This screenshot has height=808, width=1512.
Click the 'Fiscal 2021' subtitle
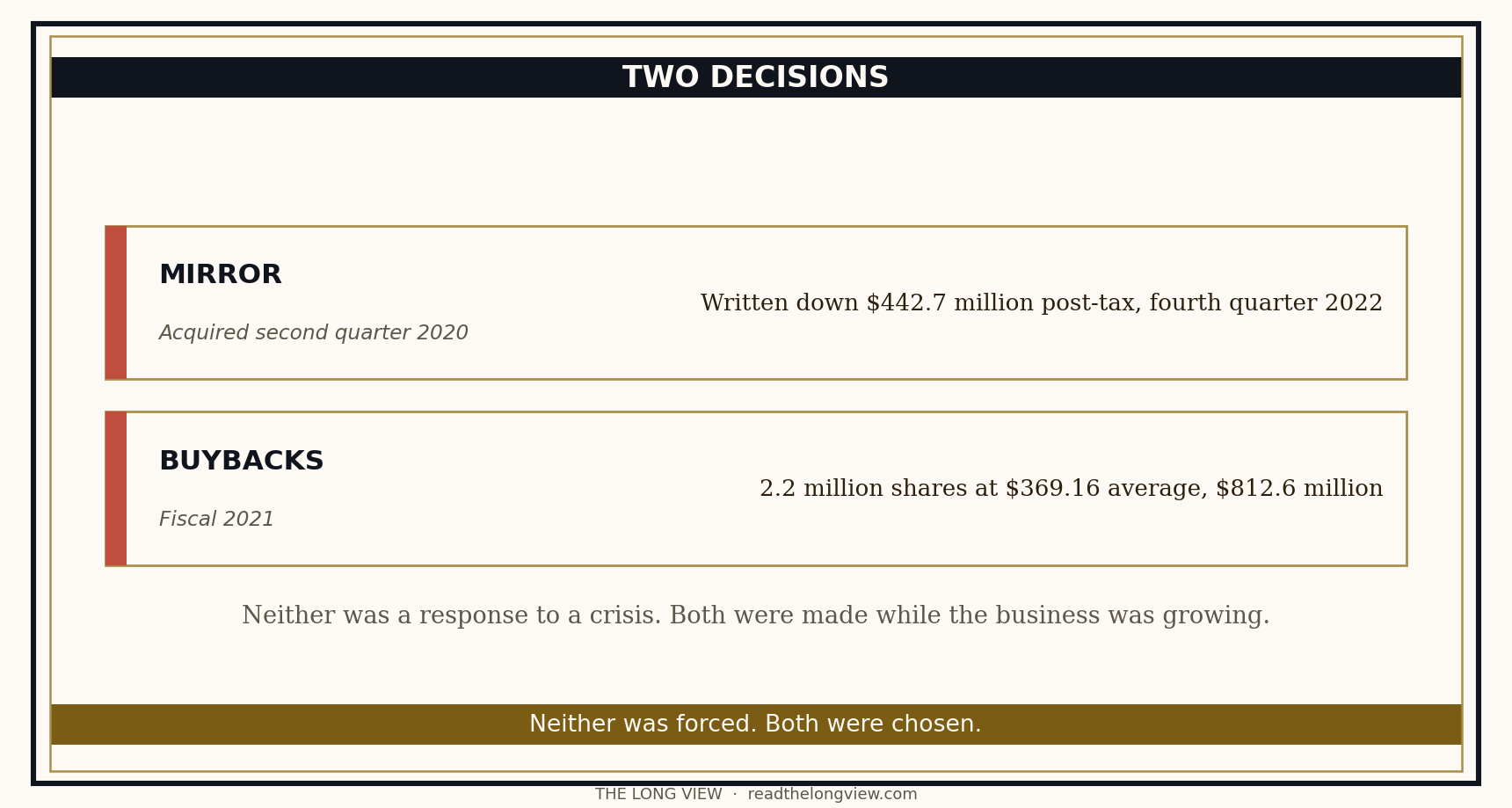(217, 520)
